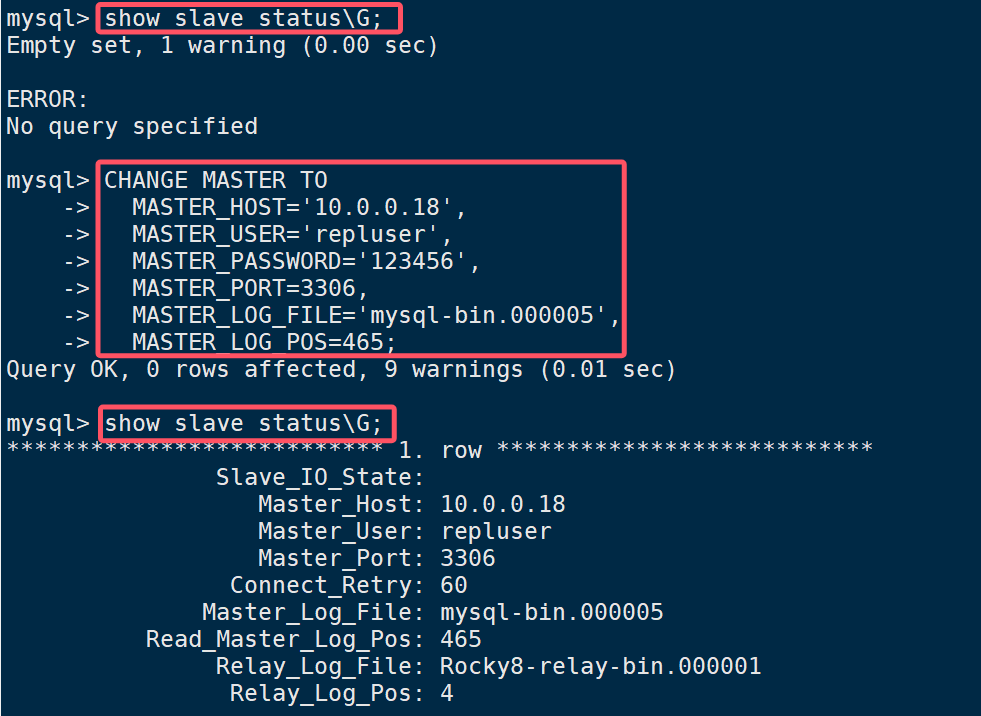Click the 'ERROR:' output line
Viewport: 981px width, 716px height.
(48, 99)
